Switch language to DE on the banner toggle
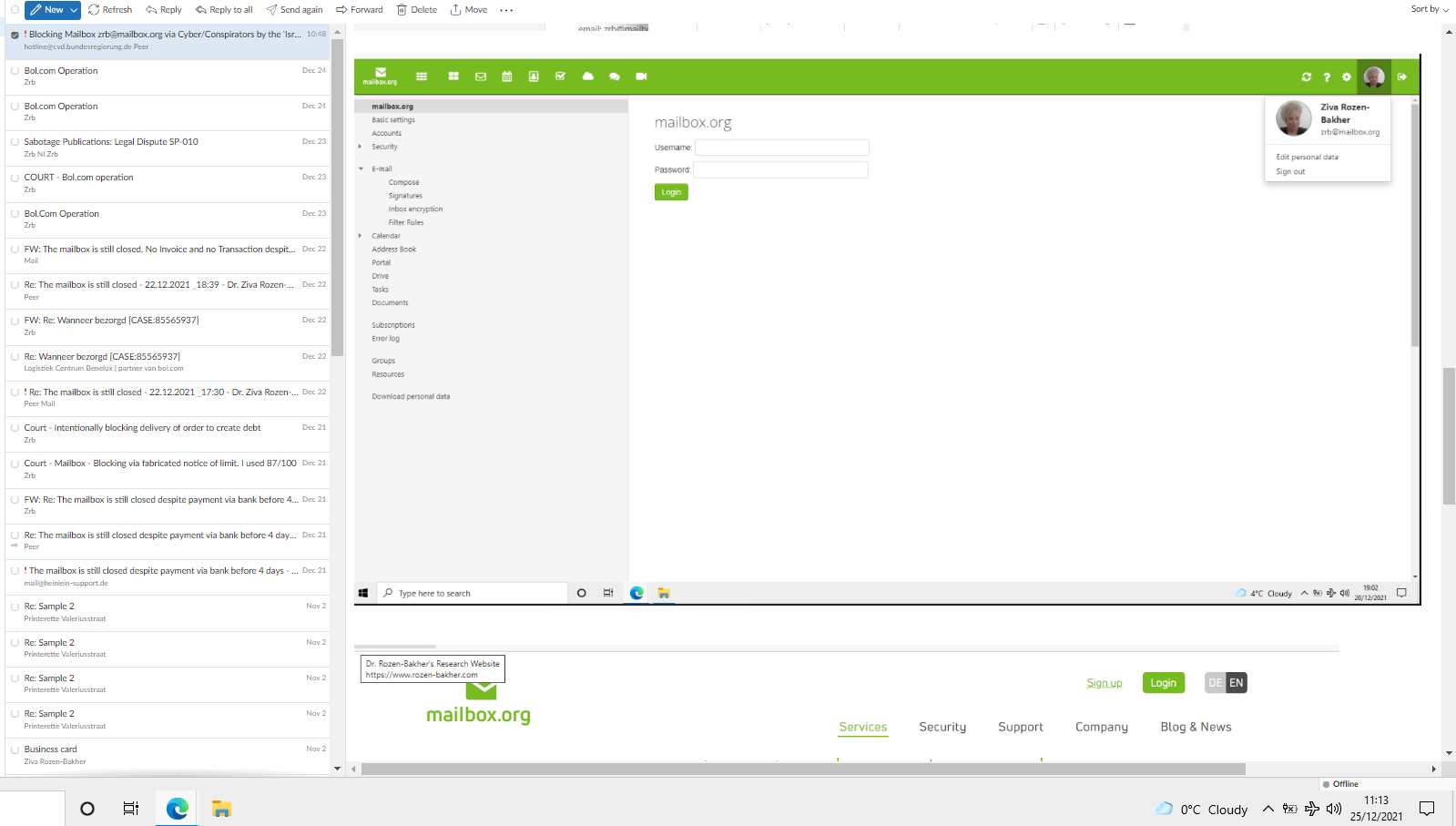Screen dimensions: 1456x826 1216,683
